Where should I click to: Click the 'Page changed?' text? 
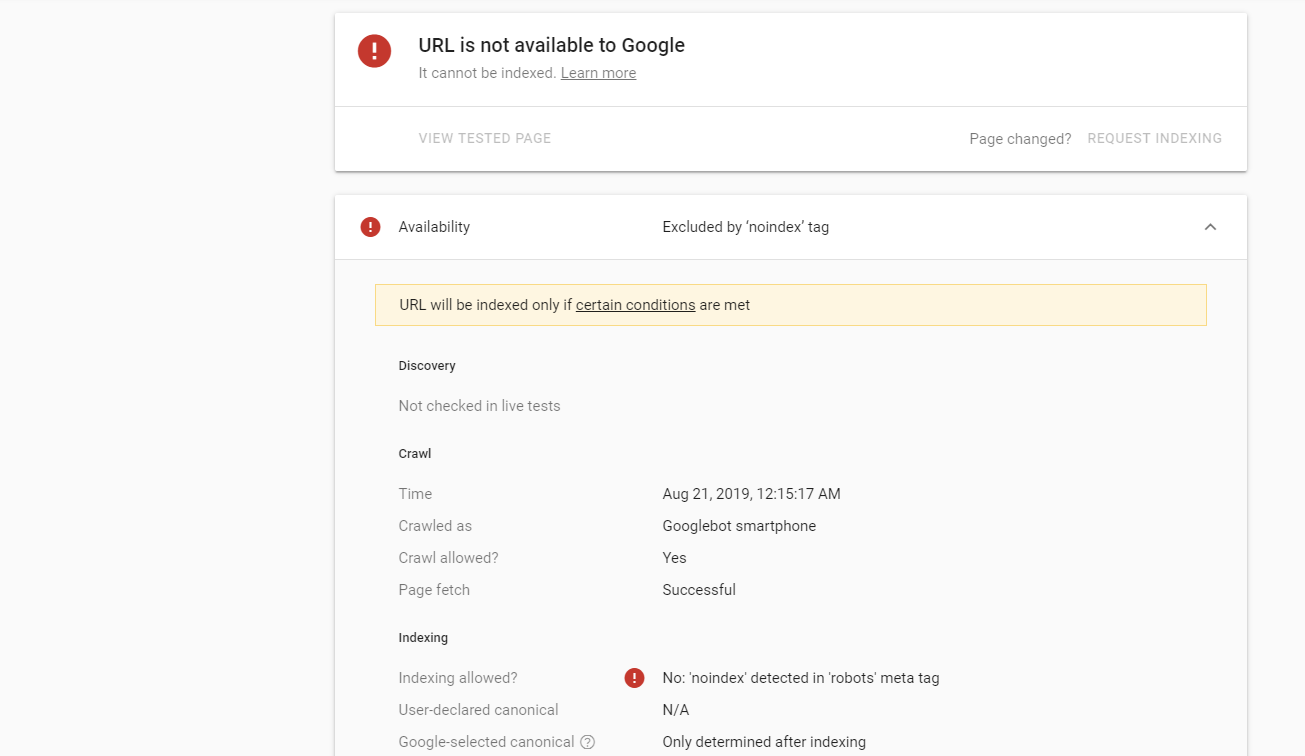tap(1020, 139)
